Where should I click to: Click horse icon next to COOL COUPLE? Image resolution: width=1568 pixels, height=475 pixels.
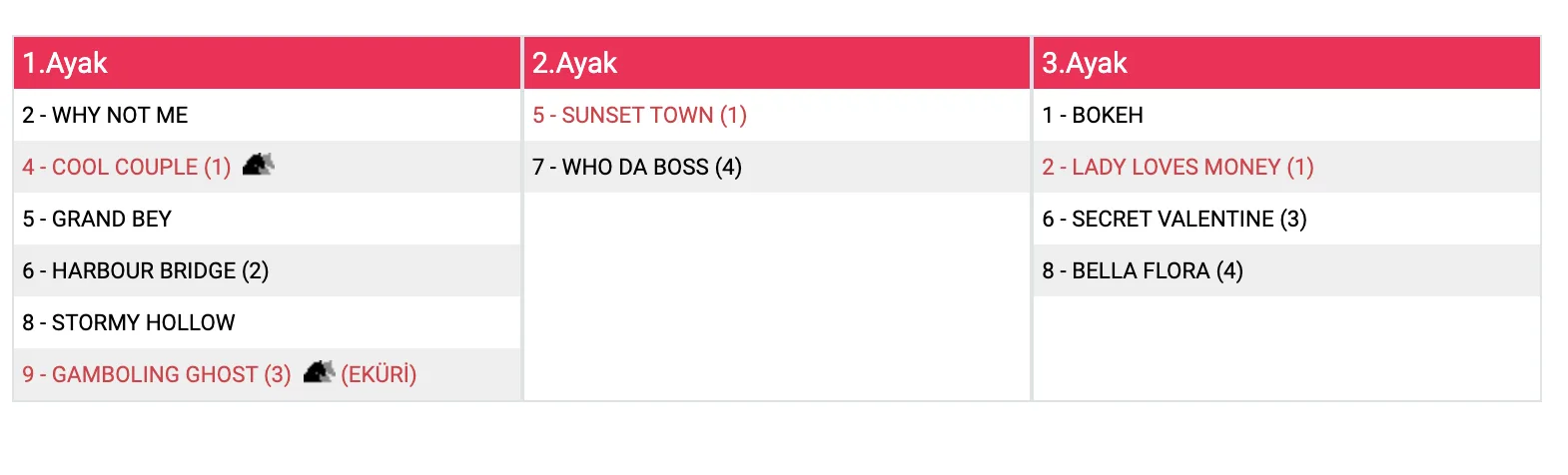(x=258, y=165)
